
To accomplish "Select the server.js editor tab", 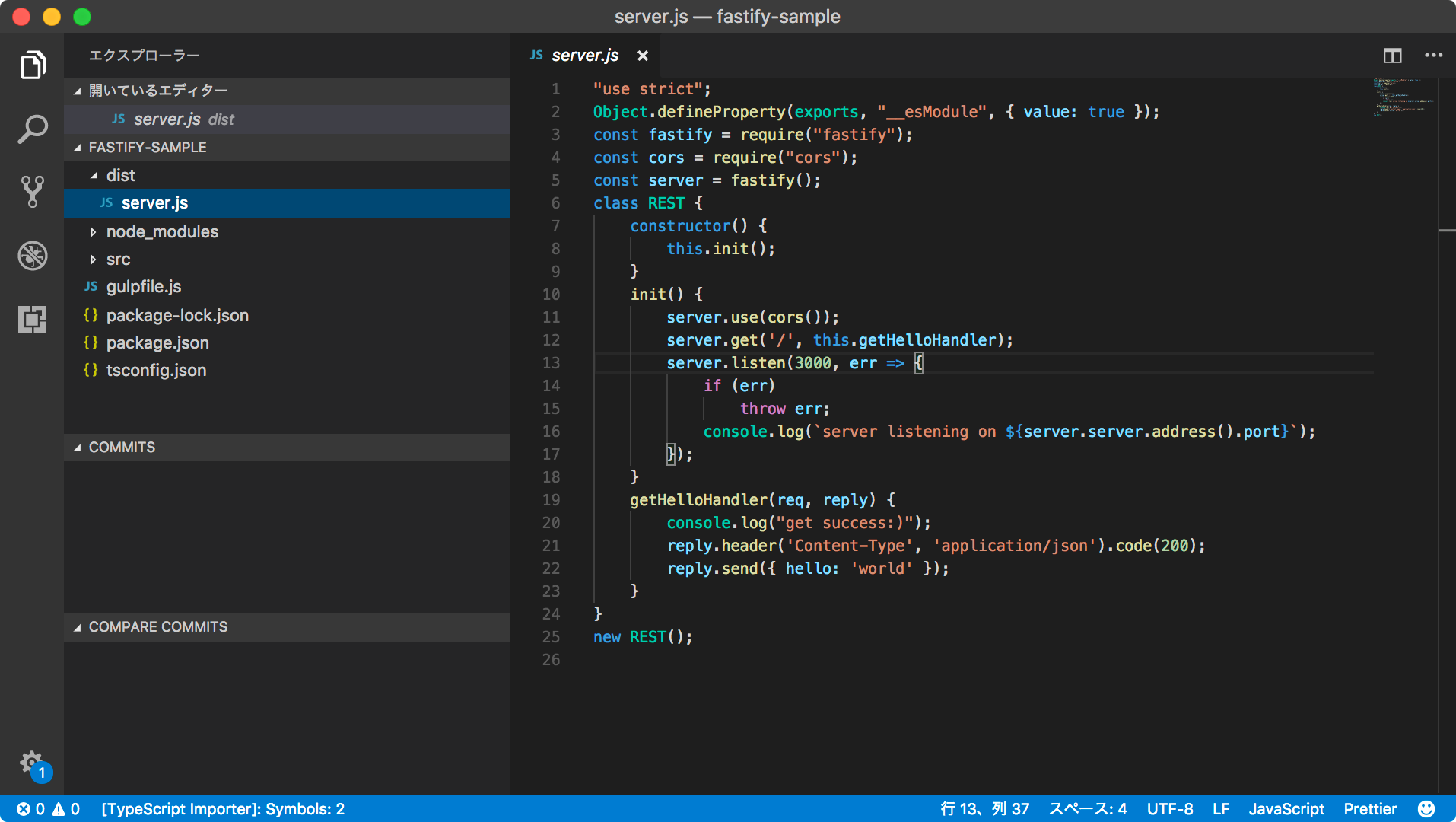I will [584, 55].
